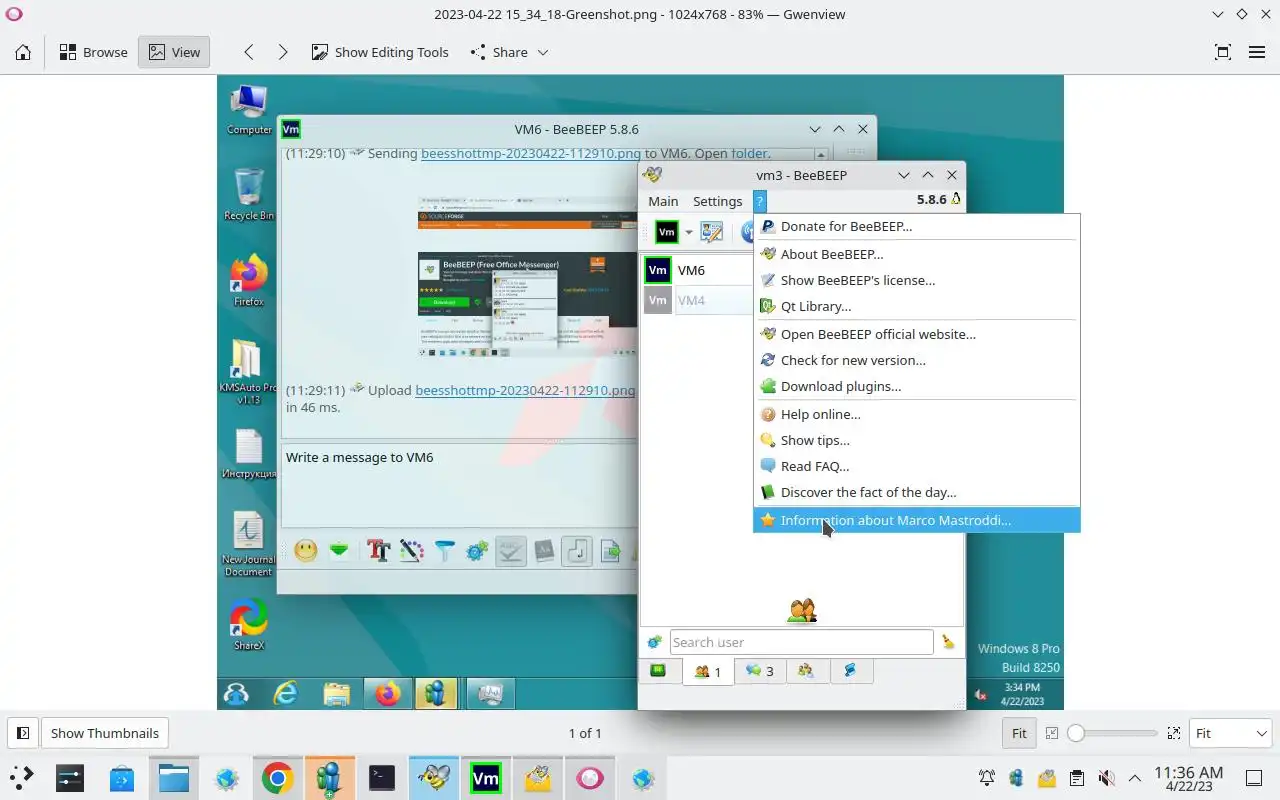
Task: Click the Upload beesshottmp file link
Action: point(525,390)
